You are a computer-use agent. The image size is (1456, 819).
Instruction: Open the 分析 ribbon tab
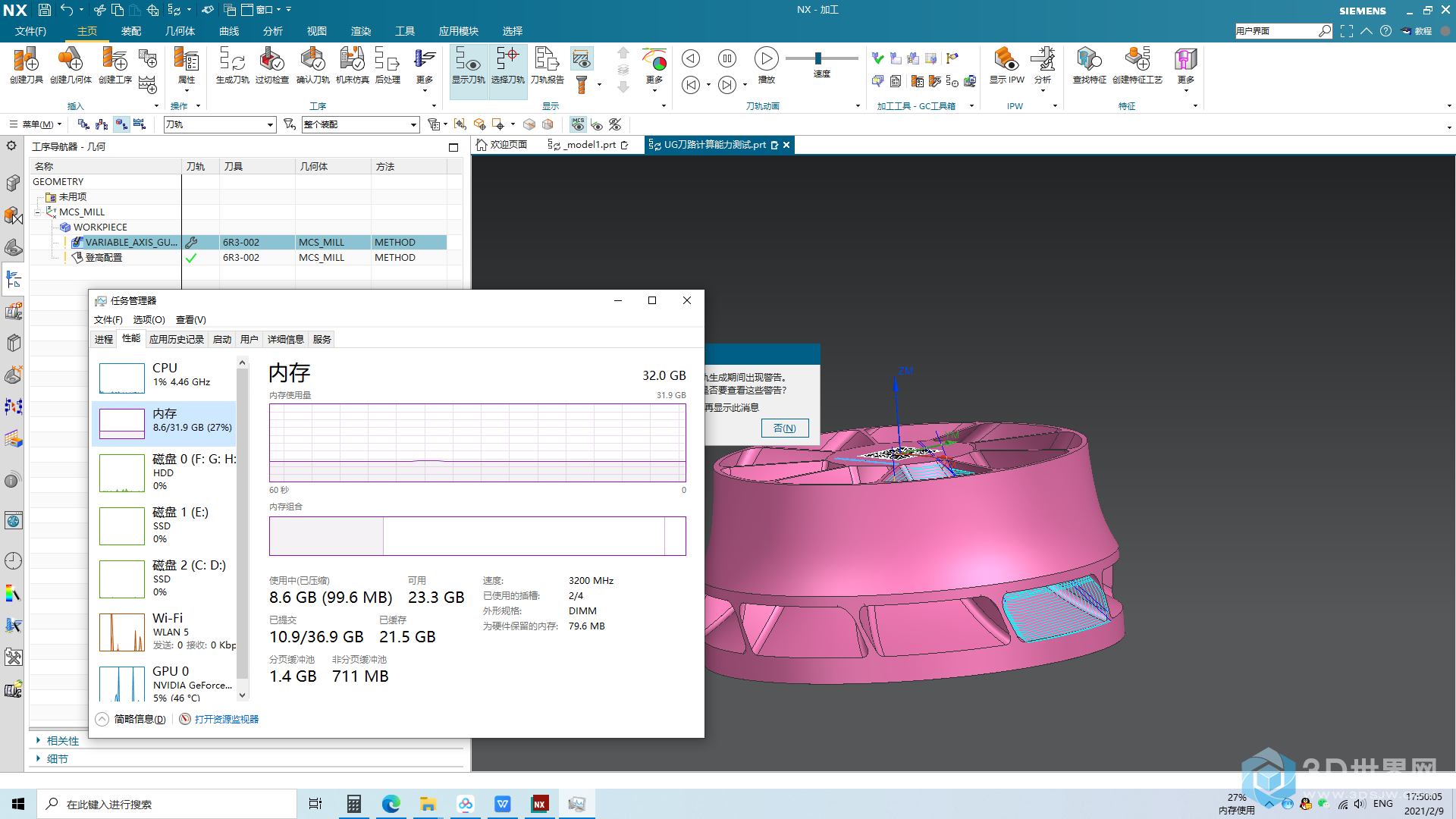(x=273, y=31)
